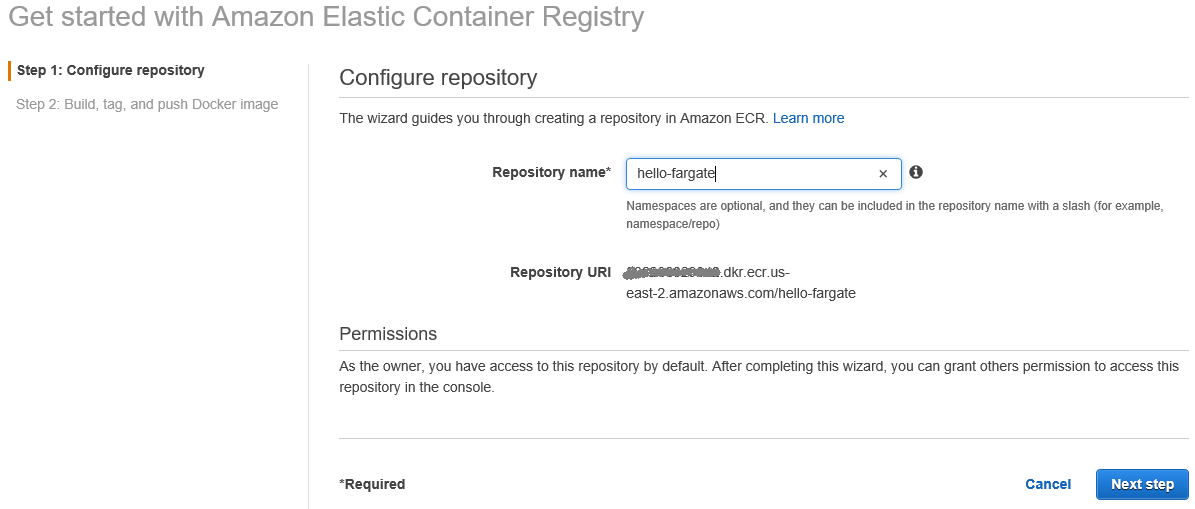
Task: Clear the repository name with the X icon
Action: (883, 174)
